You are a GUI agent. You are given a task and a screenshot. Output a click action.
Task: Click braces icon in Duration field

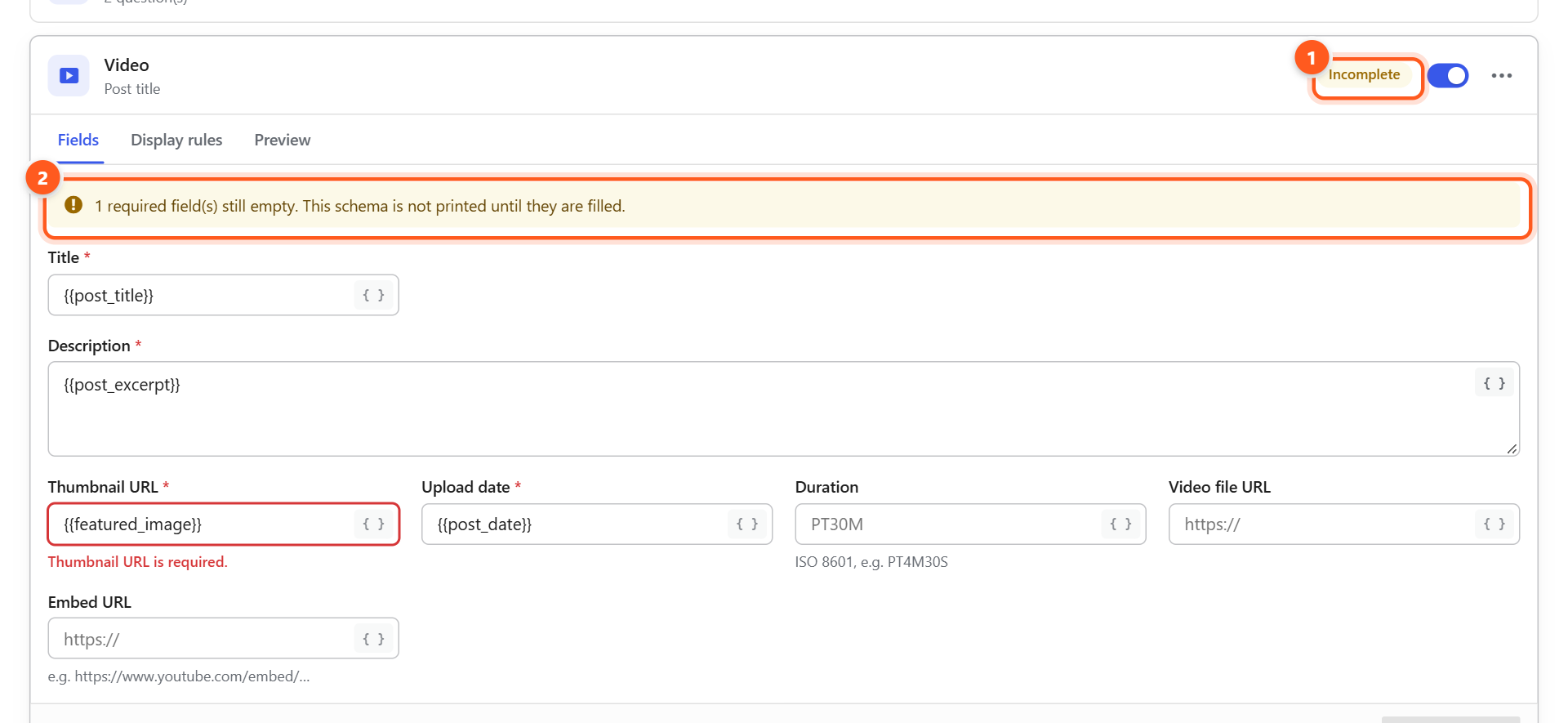coord(1120,524)
